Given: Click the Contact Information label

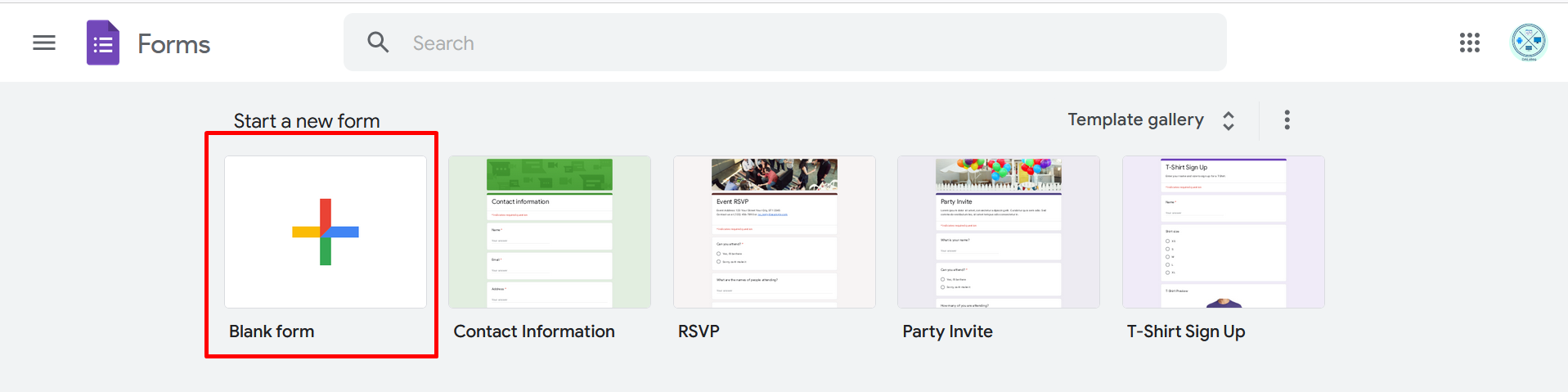Looking at the screenshot, I should (x=534, y=331).
